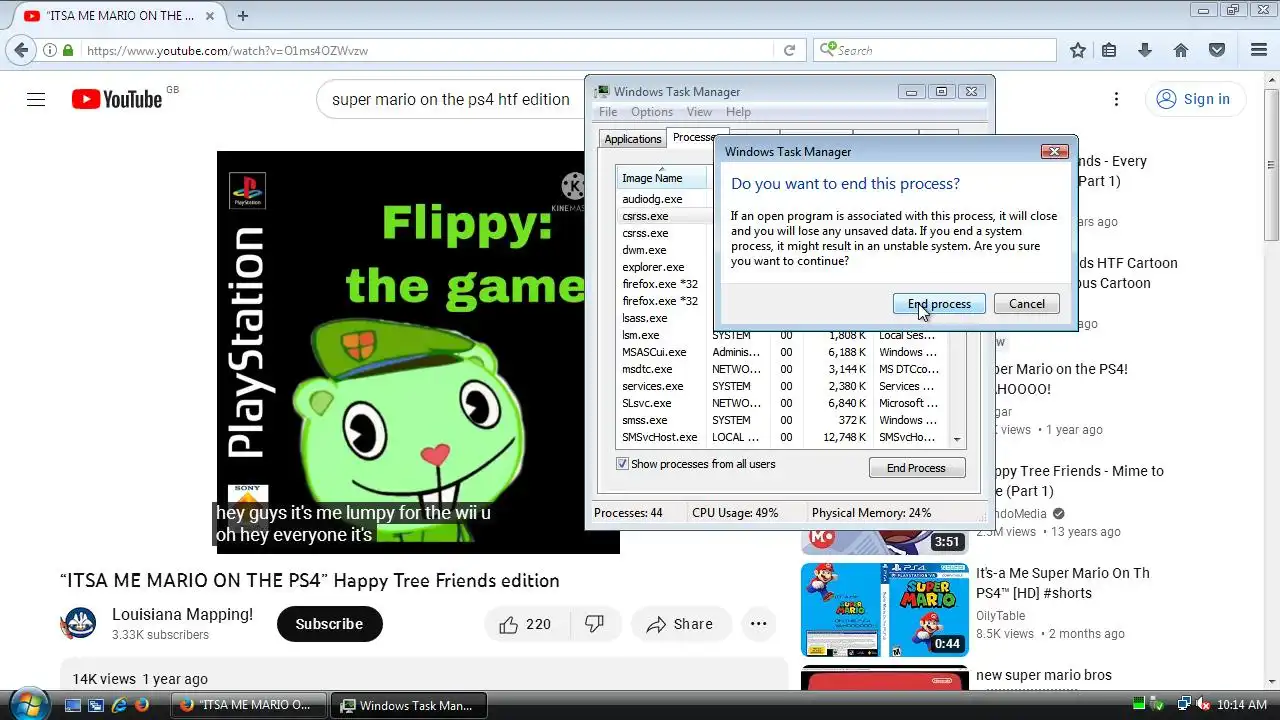
Task: Select audiodg.exe process row
Action: pos(663,199)
